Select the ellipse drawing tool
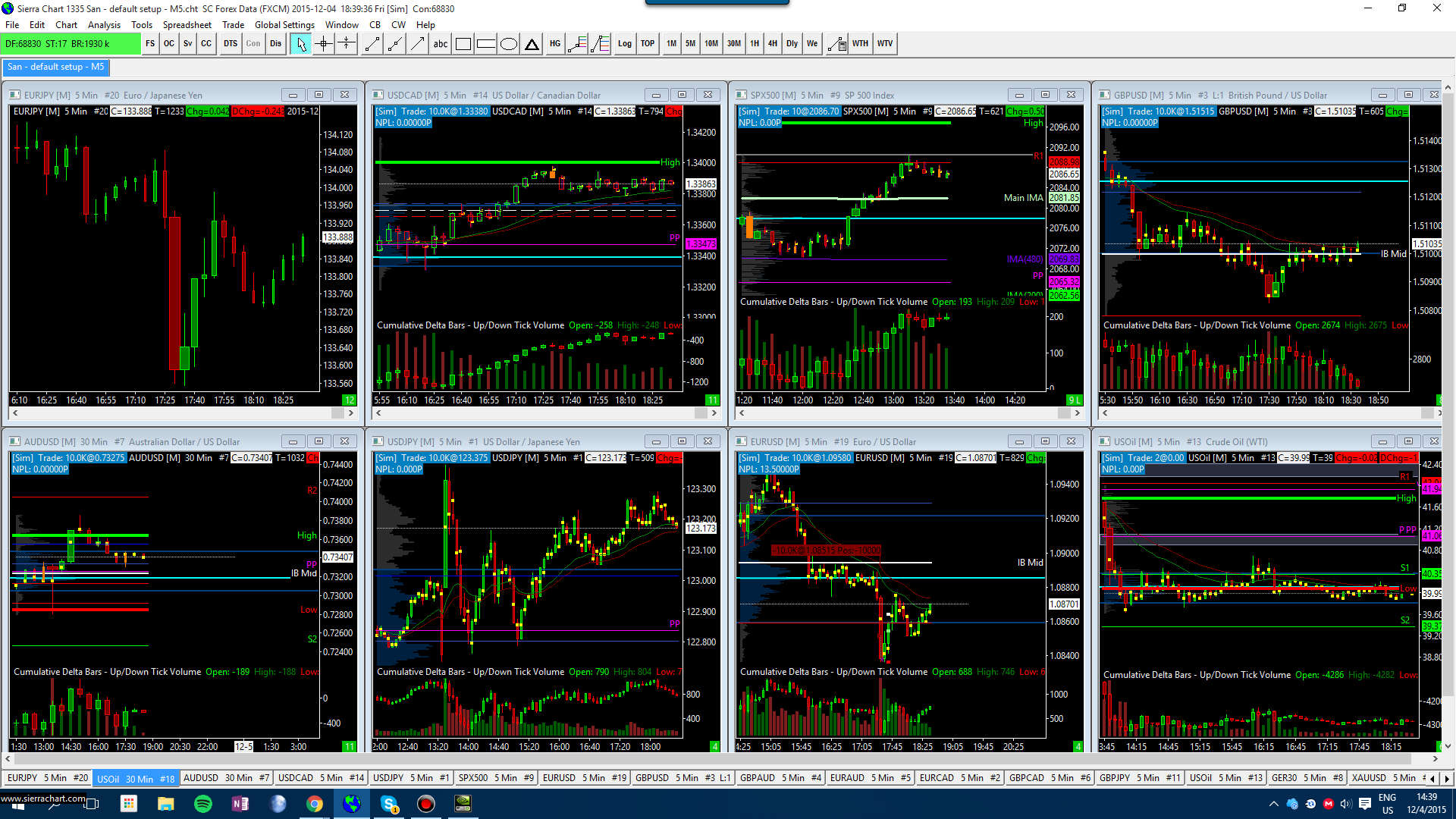Image resolution: width=1456 pixels, height=819 pixels. (509, 44)
